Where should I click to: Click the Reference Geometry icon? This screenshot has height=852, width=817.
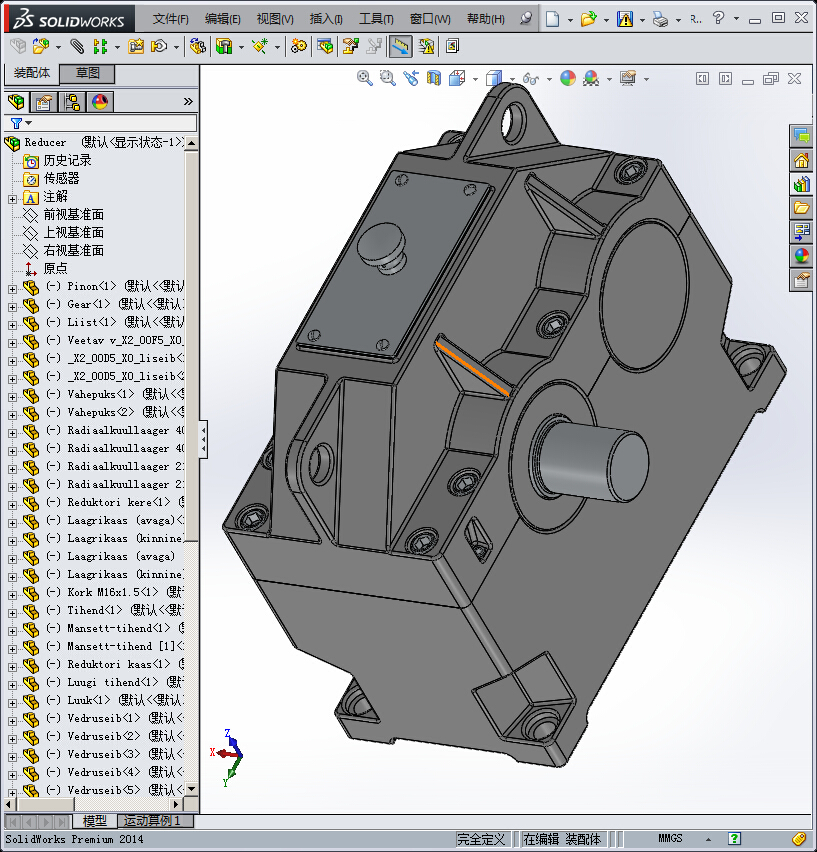pyautogui.click(x=260, y=46)
